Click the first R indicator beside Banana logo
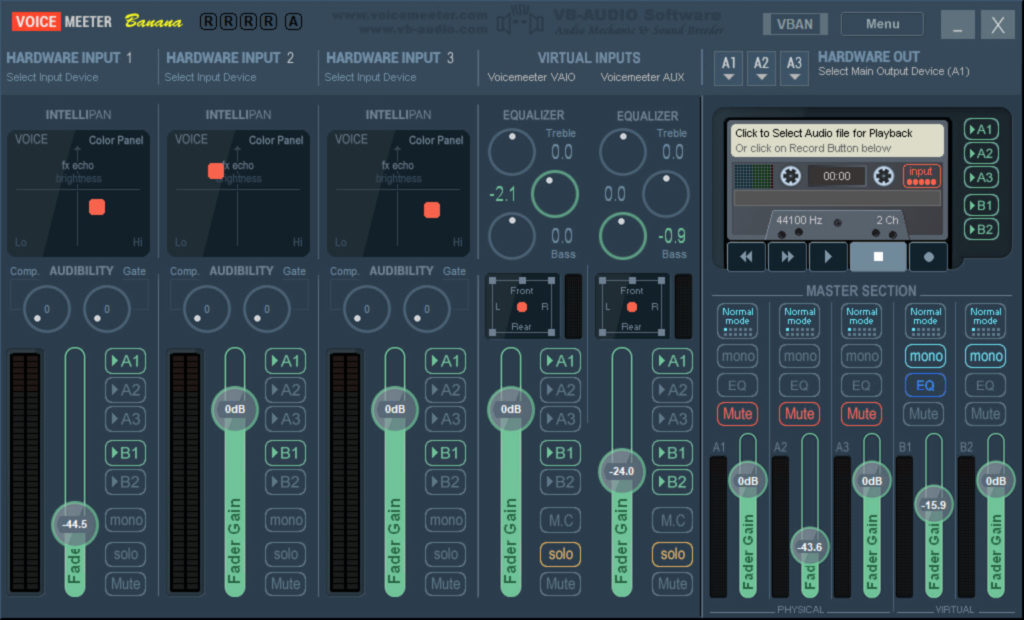The width and height of the screenshot is (1024, 620). point(208,22)
